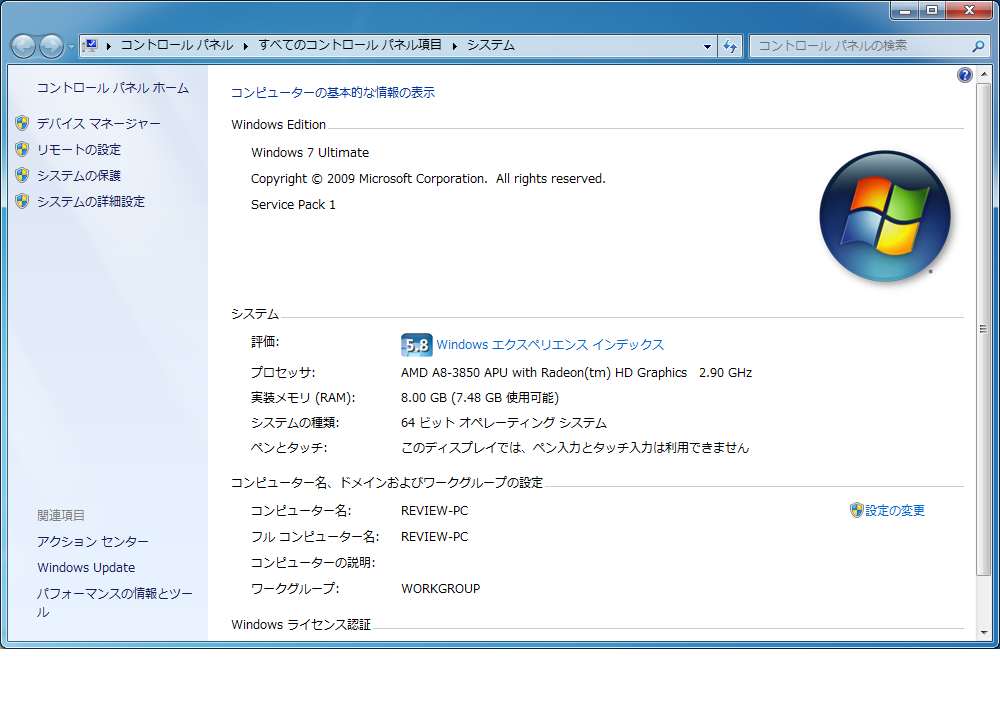Minimize the System window
Image resolution: width=1000 pixels, height=720 pixels.
[x=904, y=10]
